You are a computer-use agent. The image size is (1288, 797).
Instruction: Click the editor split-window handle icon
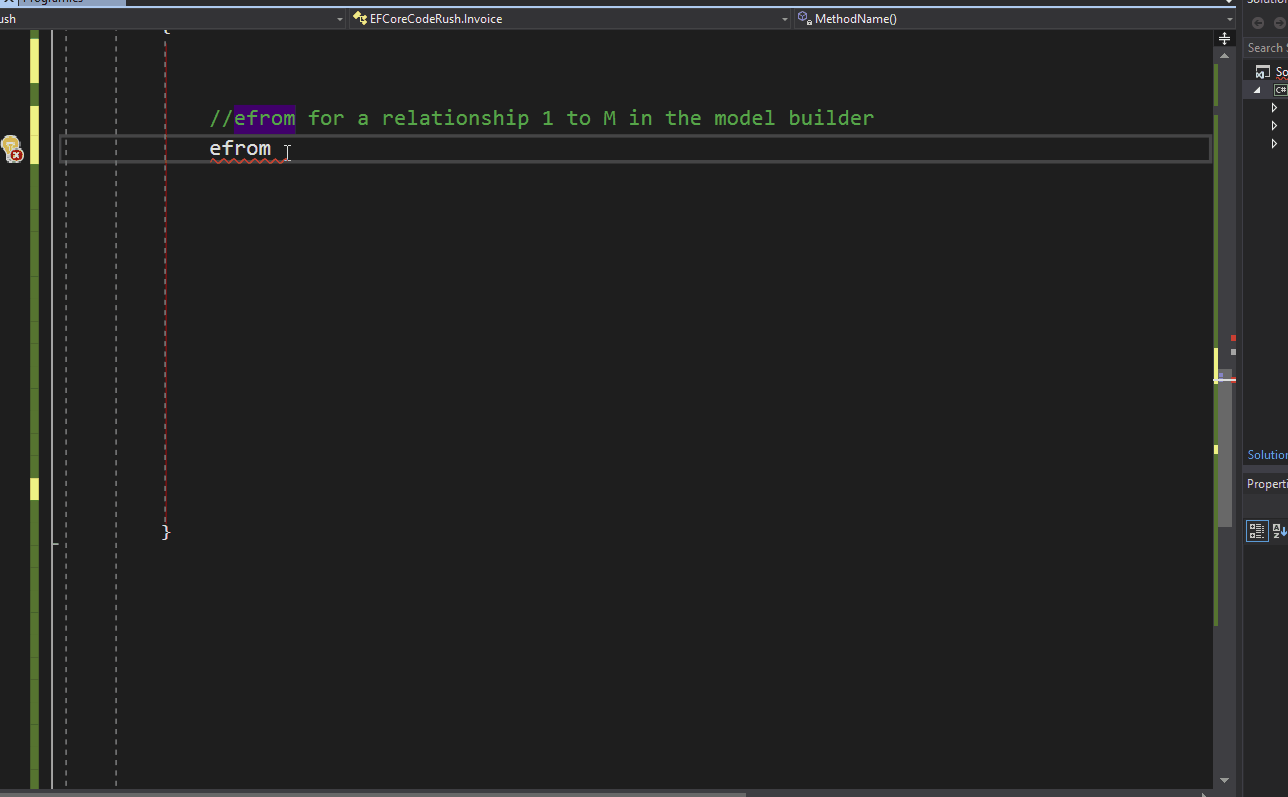click(1225, 38)
